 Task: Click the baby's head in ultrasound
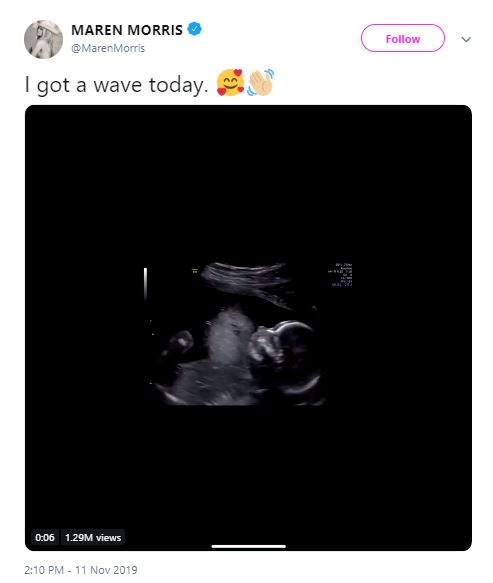pyautogui.click(x=286, y=357)
